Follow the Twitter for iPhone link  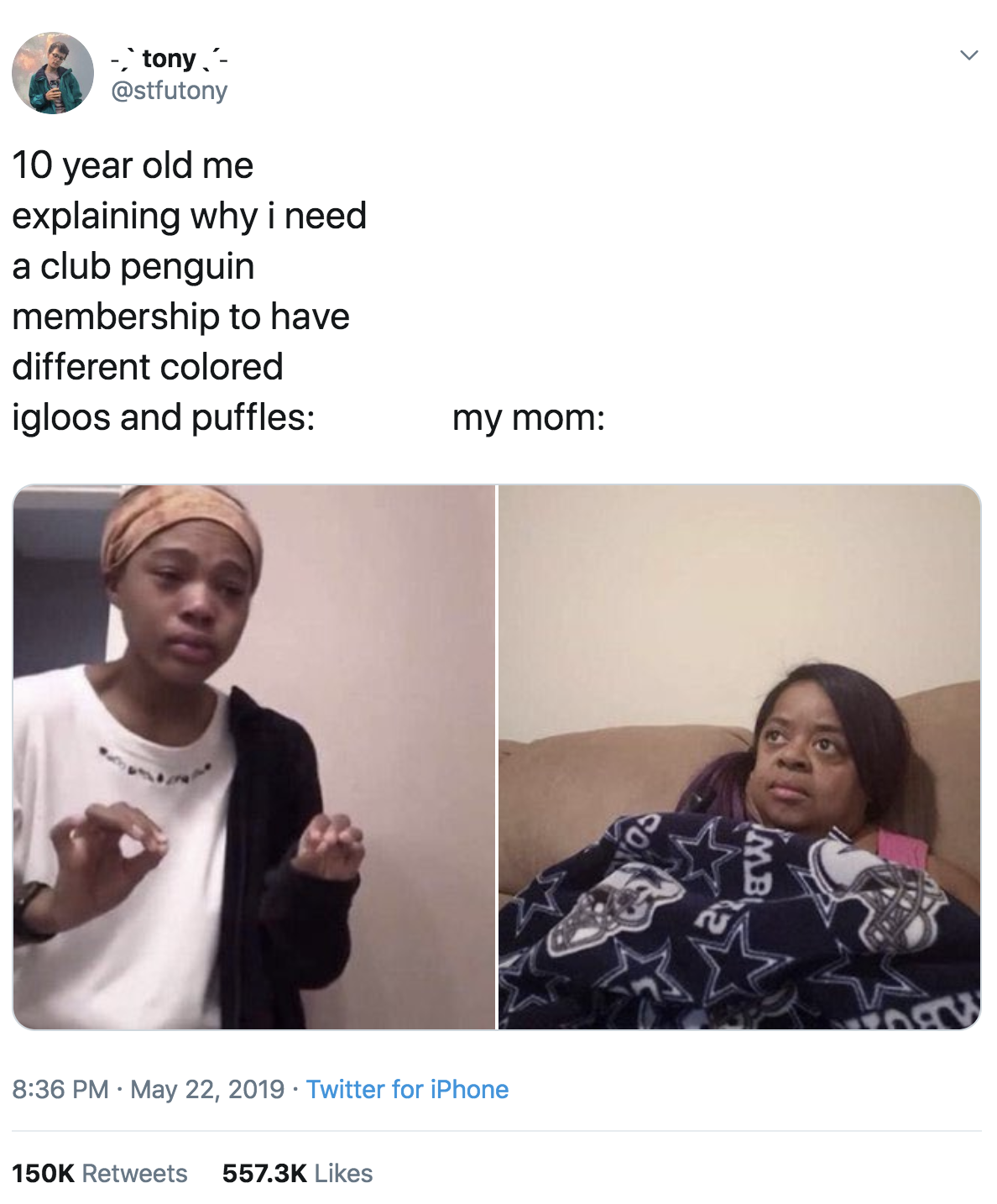pos(407,1089)
